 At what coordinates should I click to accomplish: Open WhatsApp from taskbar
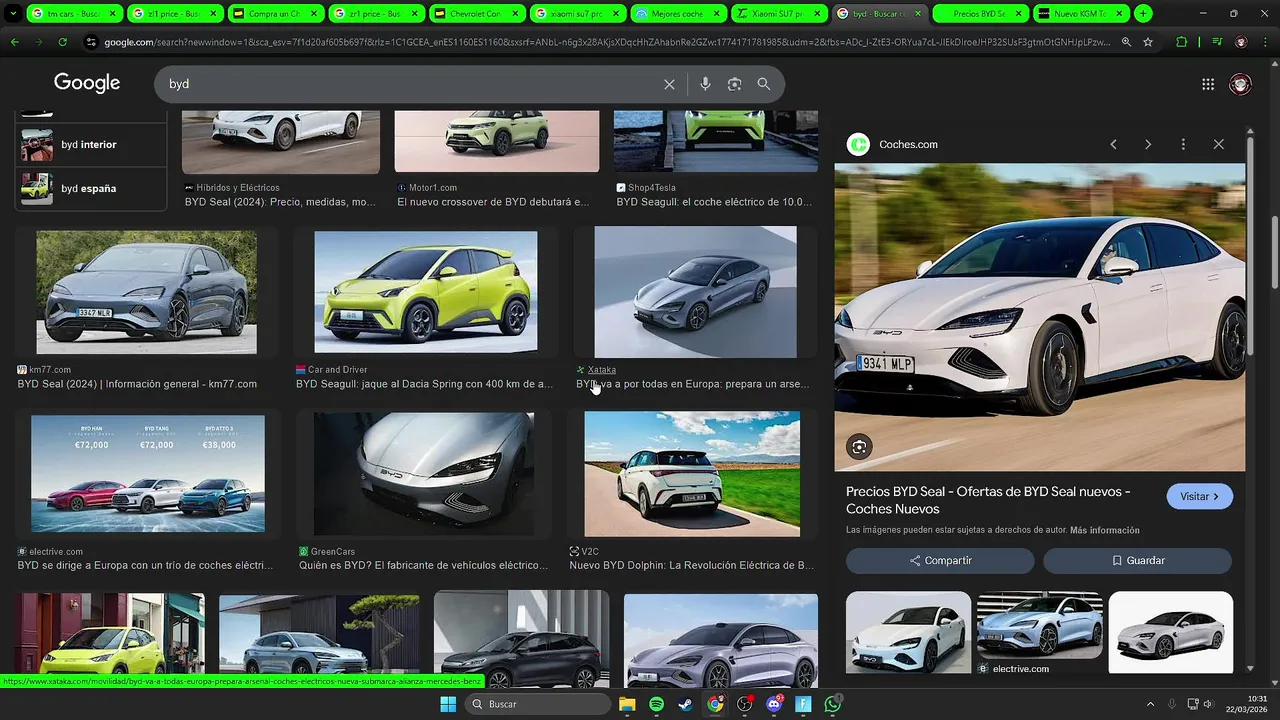[833, 704]
